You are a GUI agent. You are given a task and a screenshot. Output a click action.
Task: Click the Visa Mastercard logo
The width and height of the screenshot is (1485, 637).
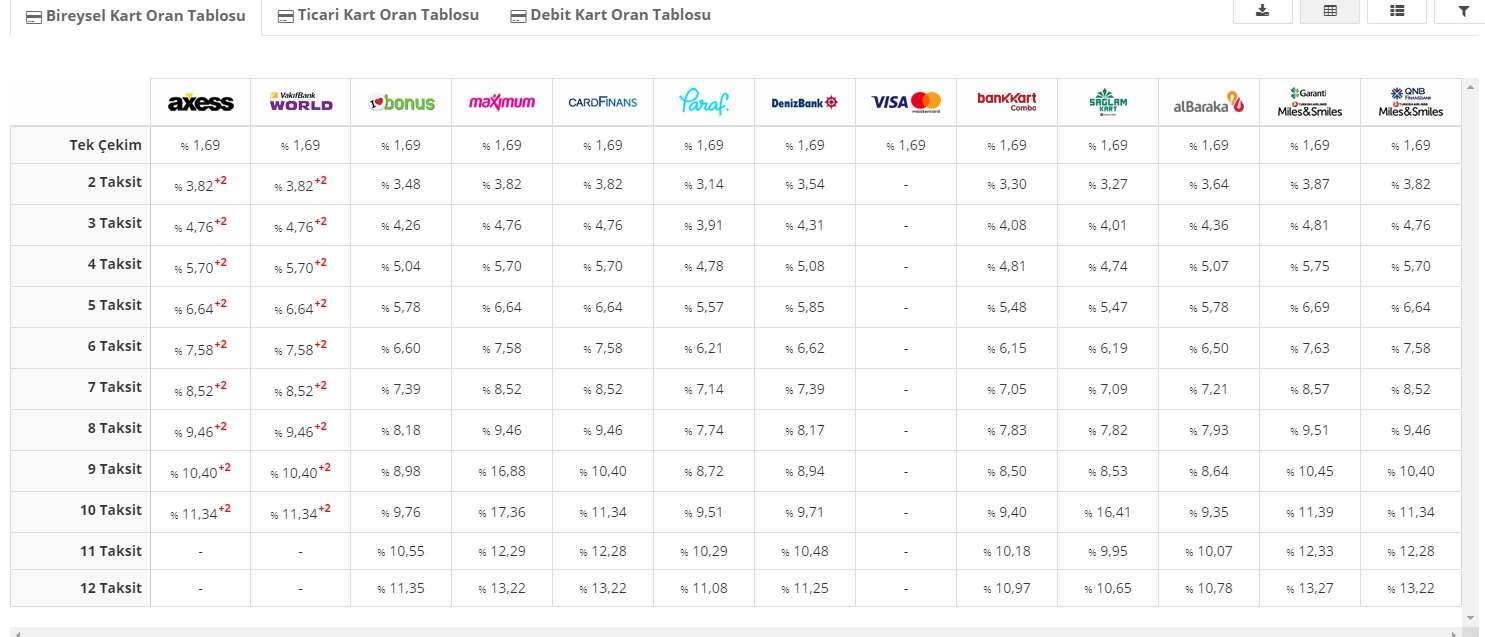906,102
